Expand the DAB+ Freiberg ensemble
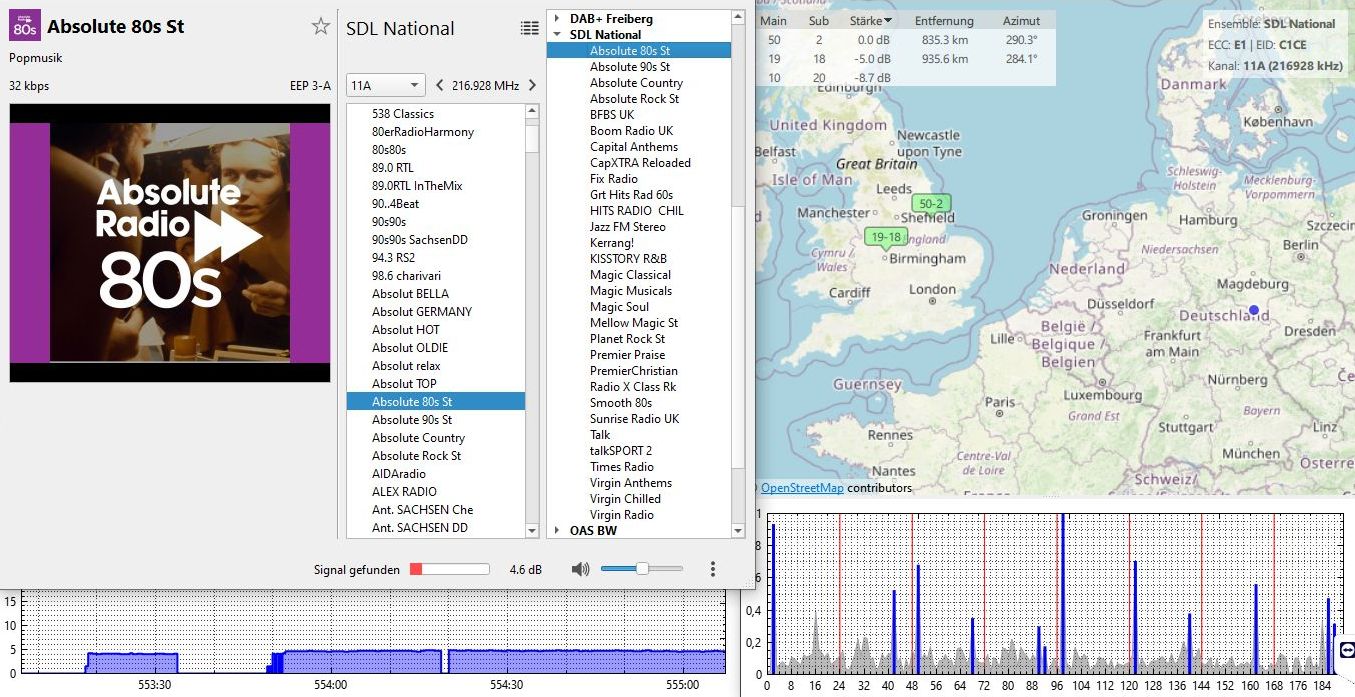The width and height of the screenshot is (1355, 697). click(x=557, y=19)
